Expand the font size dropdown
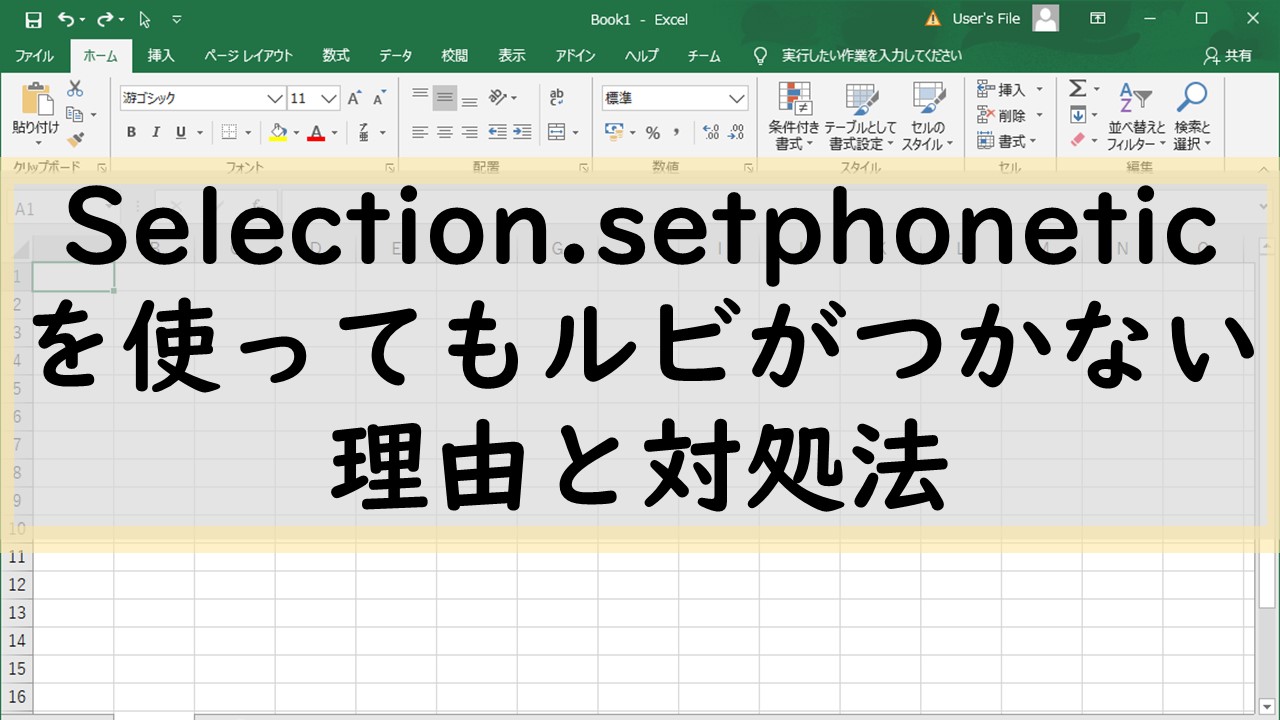The image size is (1280, 720). point(329,98)
